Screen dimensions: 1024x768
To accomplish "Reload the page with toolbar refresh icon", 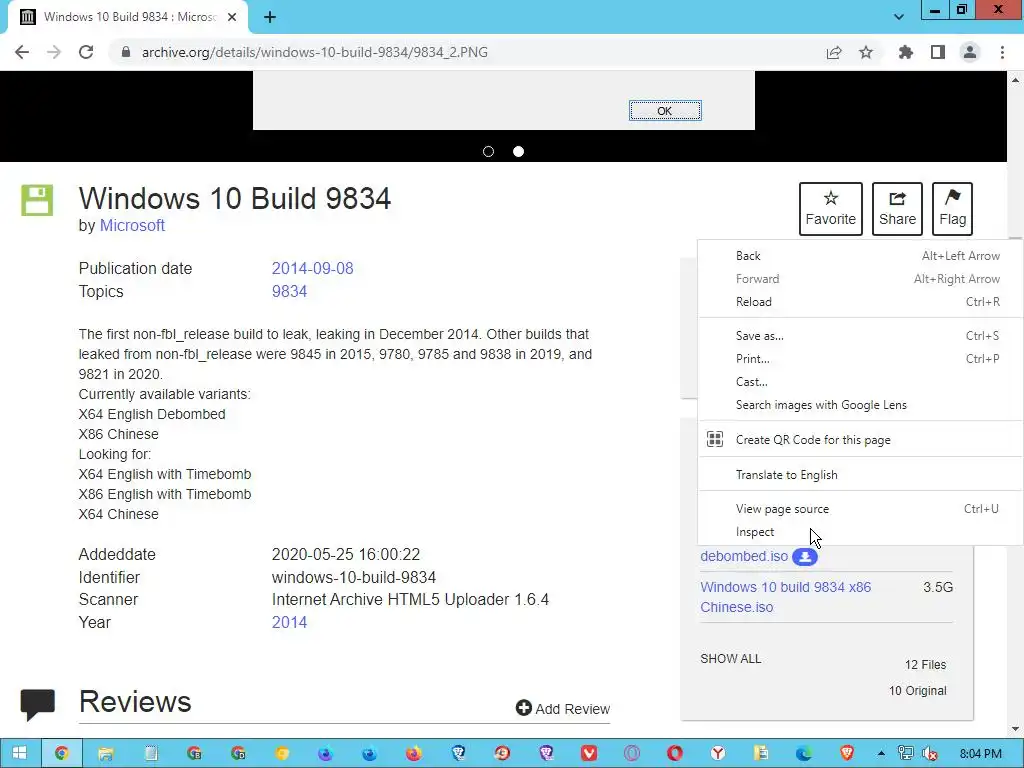I will coord(86,52).
